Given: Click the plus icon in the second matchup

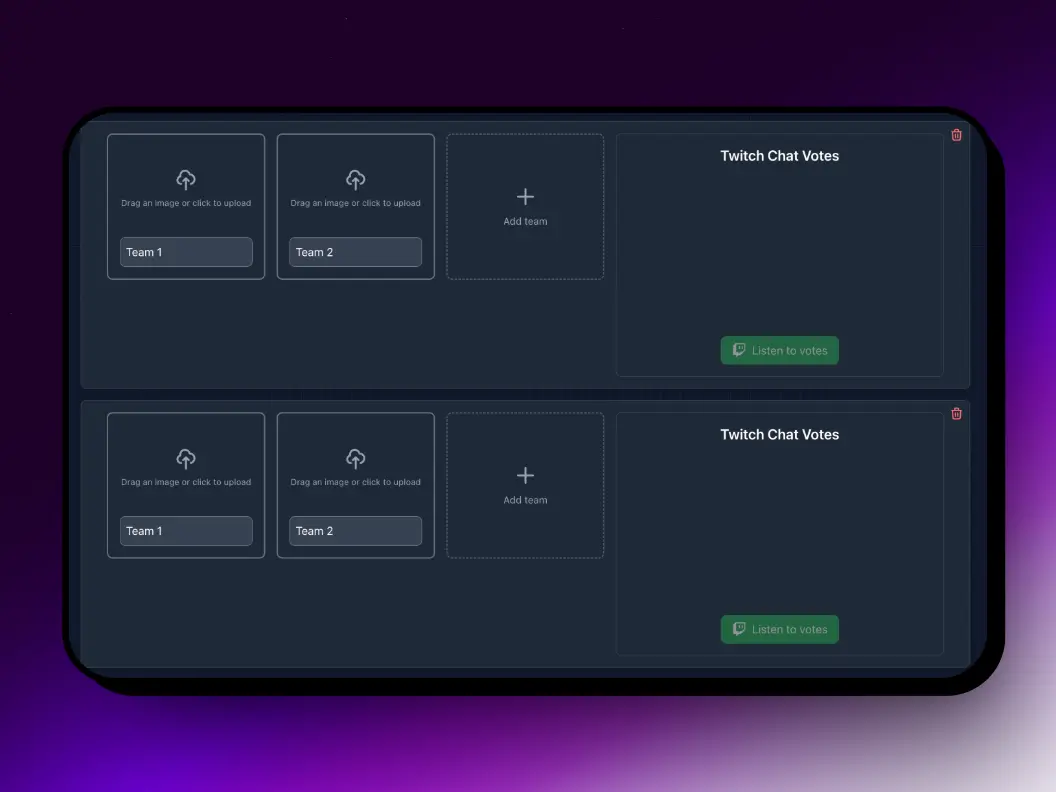Looking at the screenshot, I should [x=525, y=475].
